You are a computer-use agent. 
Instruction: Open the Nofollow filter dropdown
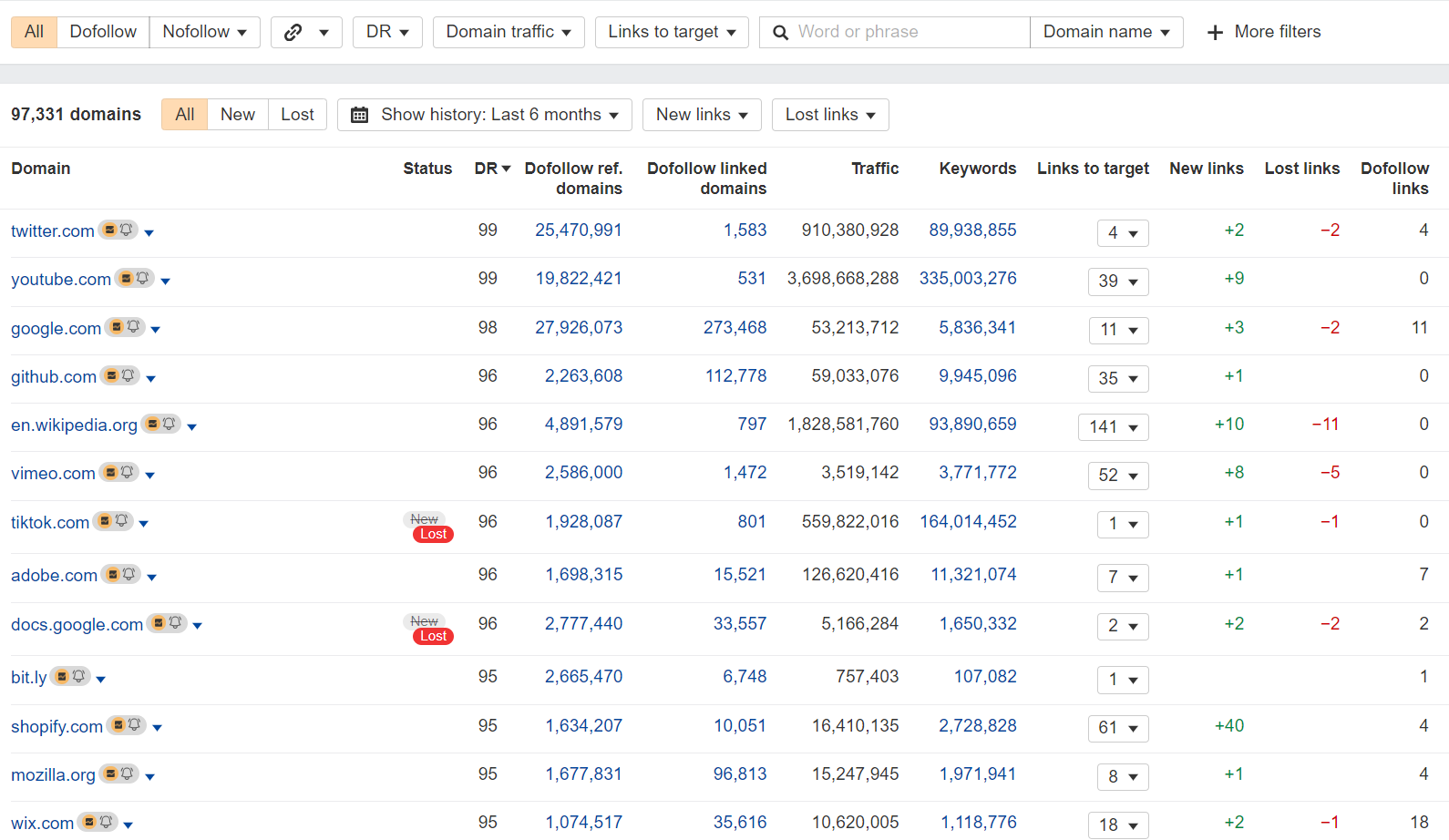coord(204,32)
